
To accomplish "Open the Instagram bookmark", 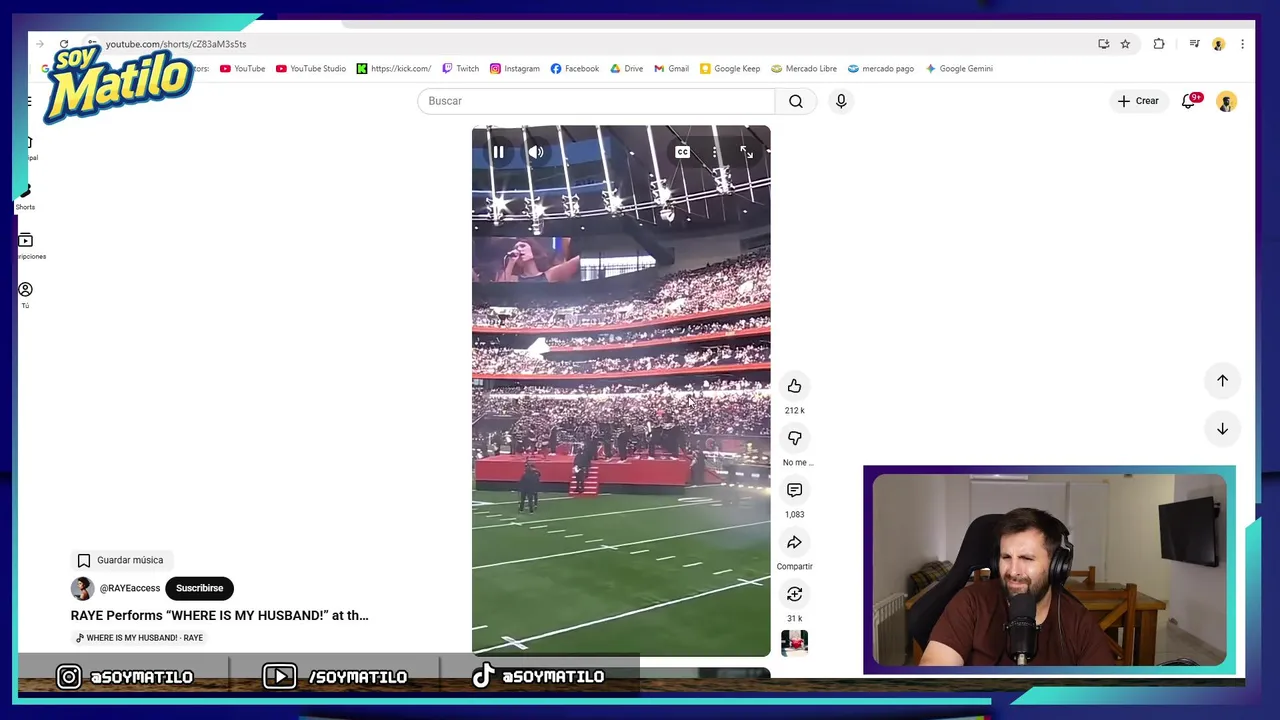I will coord(515,69).
